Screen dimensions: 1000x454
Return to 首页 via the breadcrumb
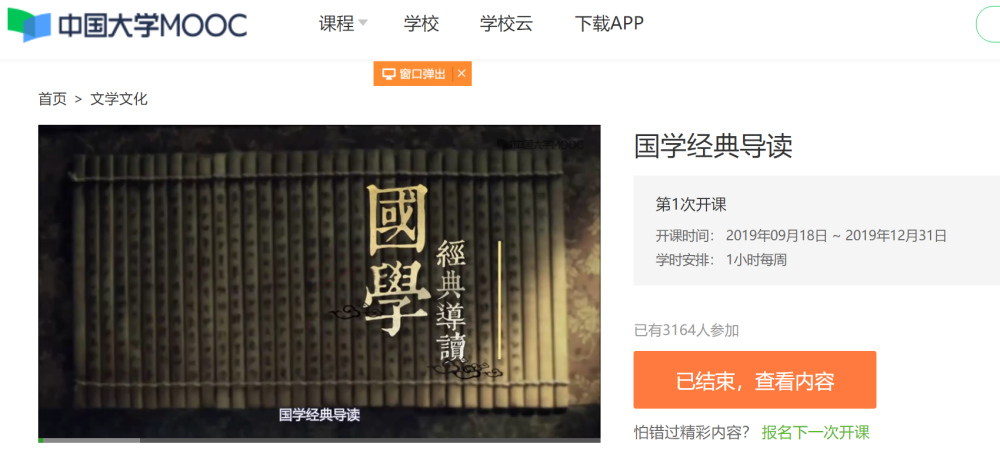pyautogui.click(x=52, y=99)
